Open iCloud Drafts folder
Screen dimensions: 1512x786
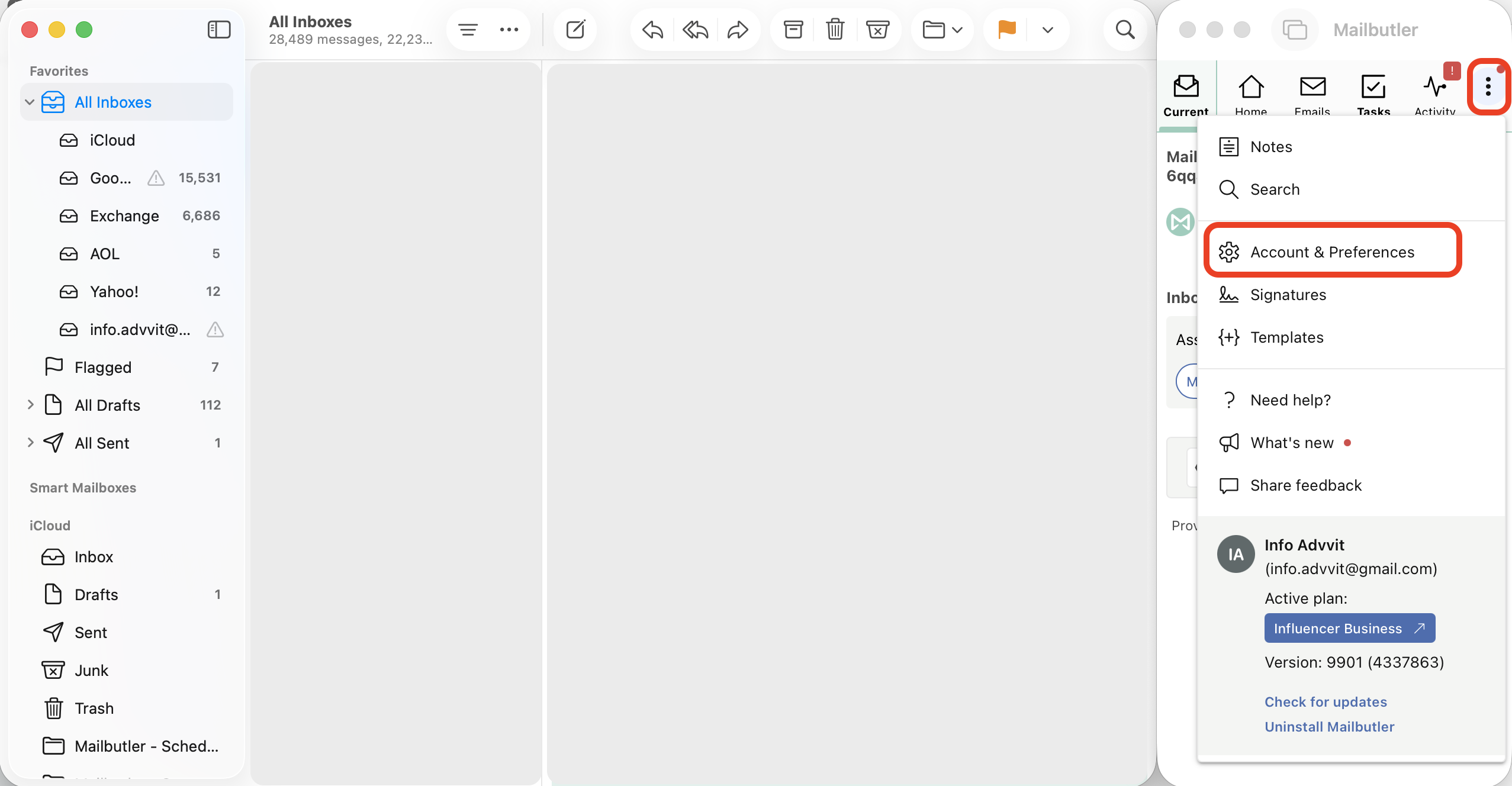(x=127, y=594)
